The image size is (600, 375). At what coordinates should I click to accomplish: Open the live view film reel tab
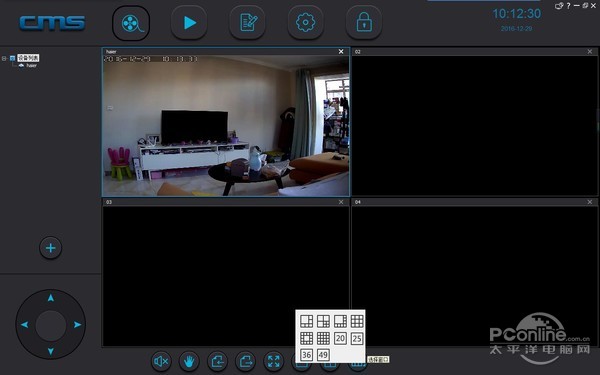point(131,23)
